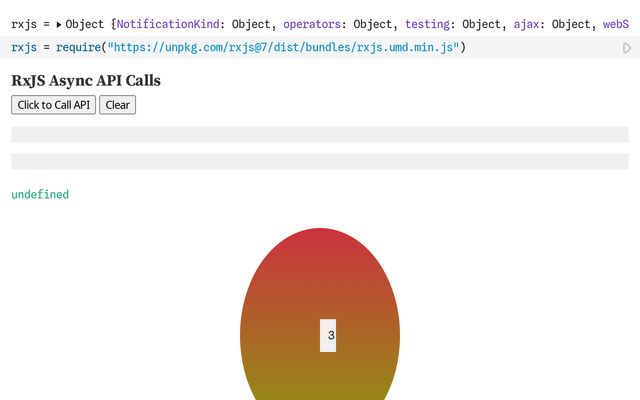640x400 pixels.
Task: Click the first gray output bar
Action: (x=320, y=134)
